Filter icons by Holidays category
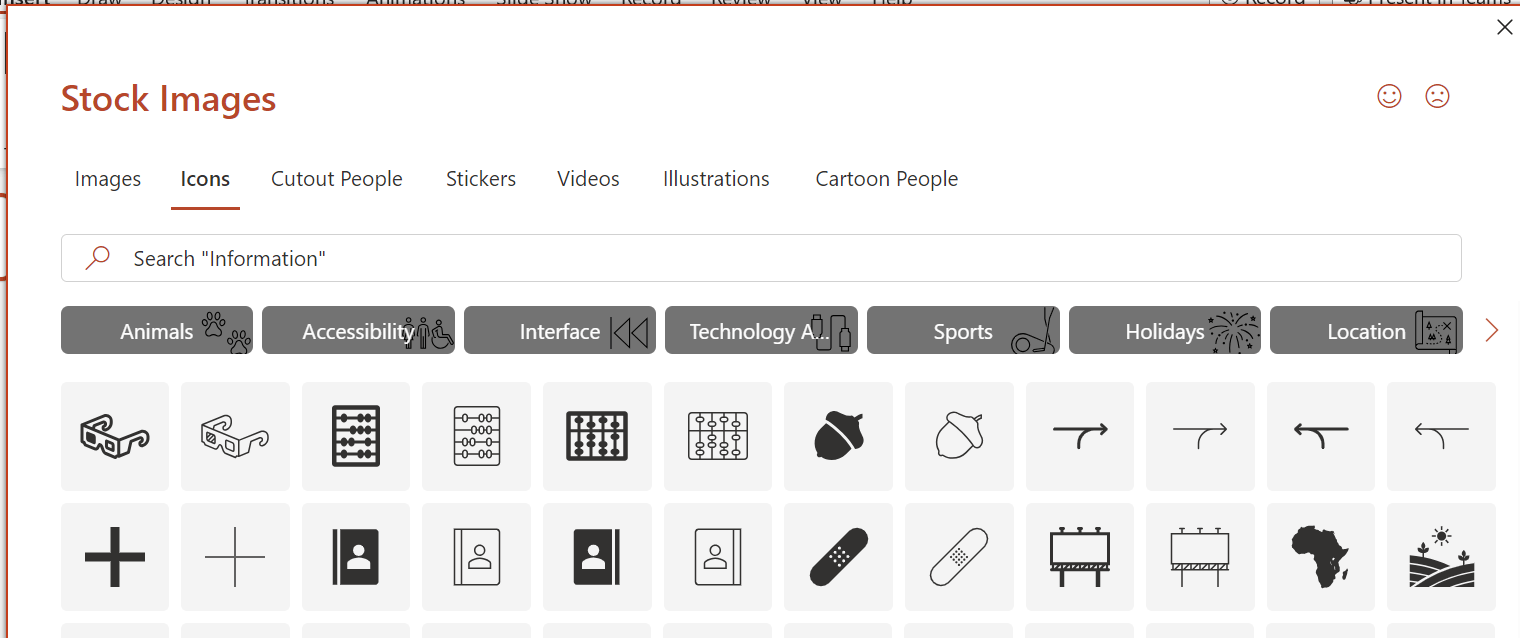The width and height of the screenshot is (1520, 638). point(1165,330)
